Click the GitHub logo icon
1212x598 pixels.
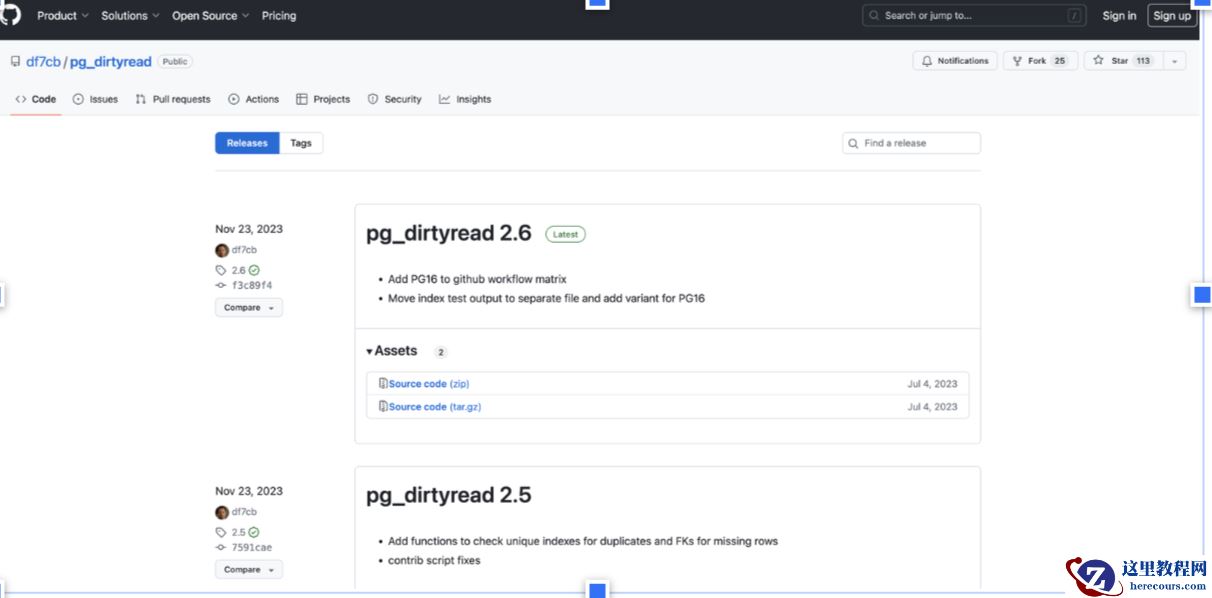tap(10, 14)
